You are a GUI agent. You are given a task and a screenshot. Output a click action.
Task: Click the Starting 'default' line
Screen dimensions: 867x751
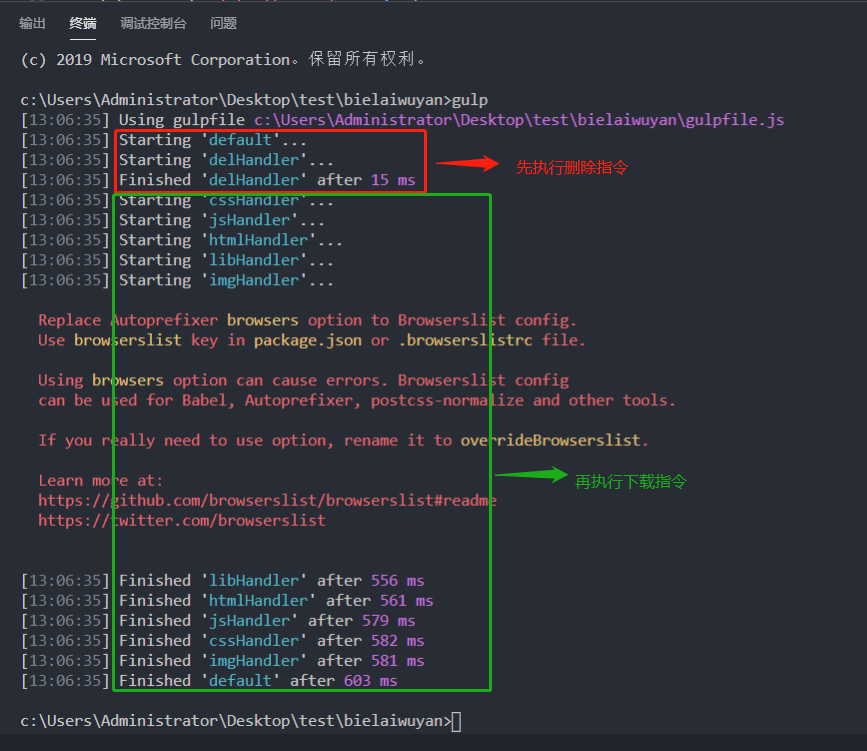click(163, 140)
